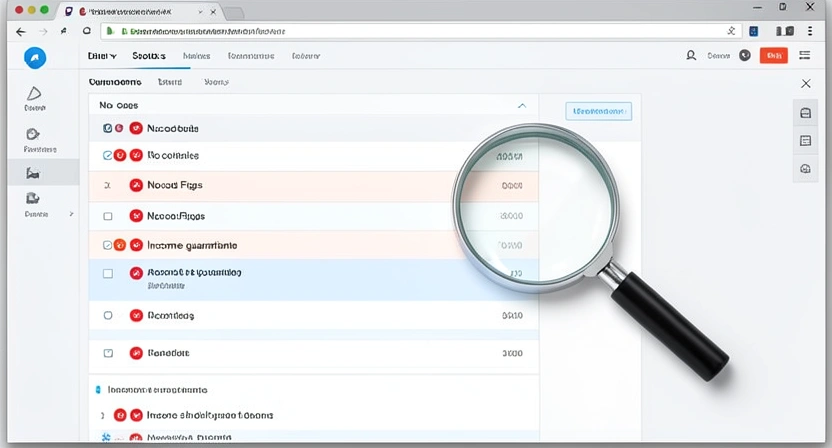Open the second left sidebar icon with round tag
This screenshot has height=448, width=832.
(x=33, y=134)
